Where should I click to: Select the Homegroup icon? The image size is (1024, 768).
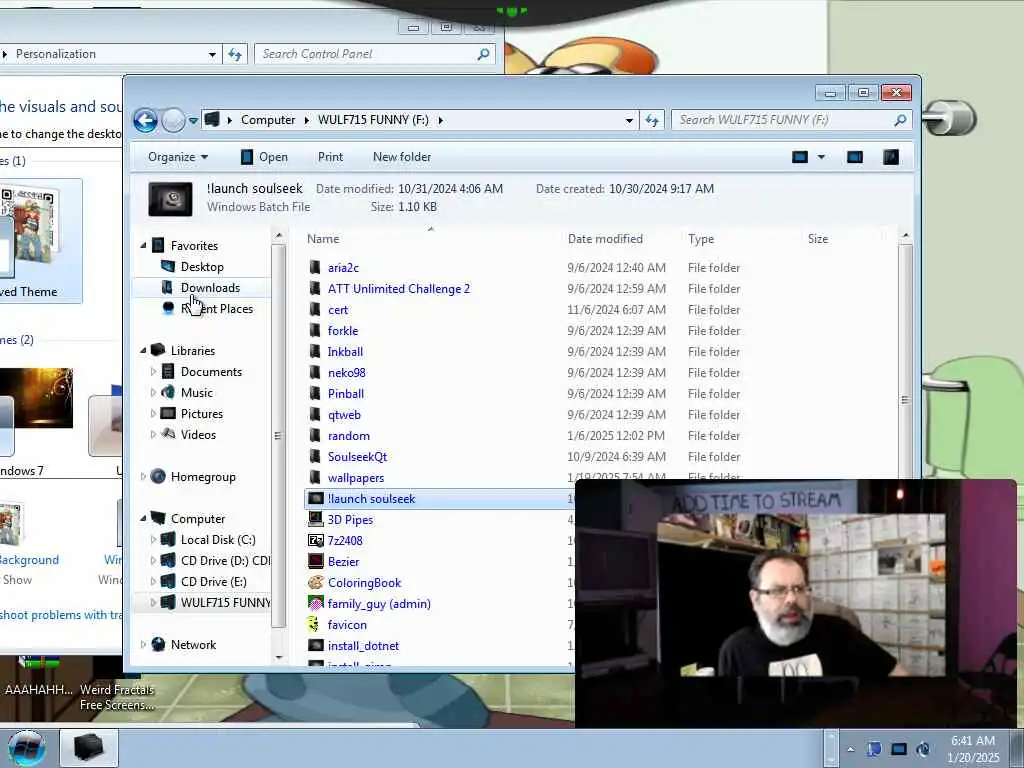click(x=158, y=477)
